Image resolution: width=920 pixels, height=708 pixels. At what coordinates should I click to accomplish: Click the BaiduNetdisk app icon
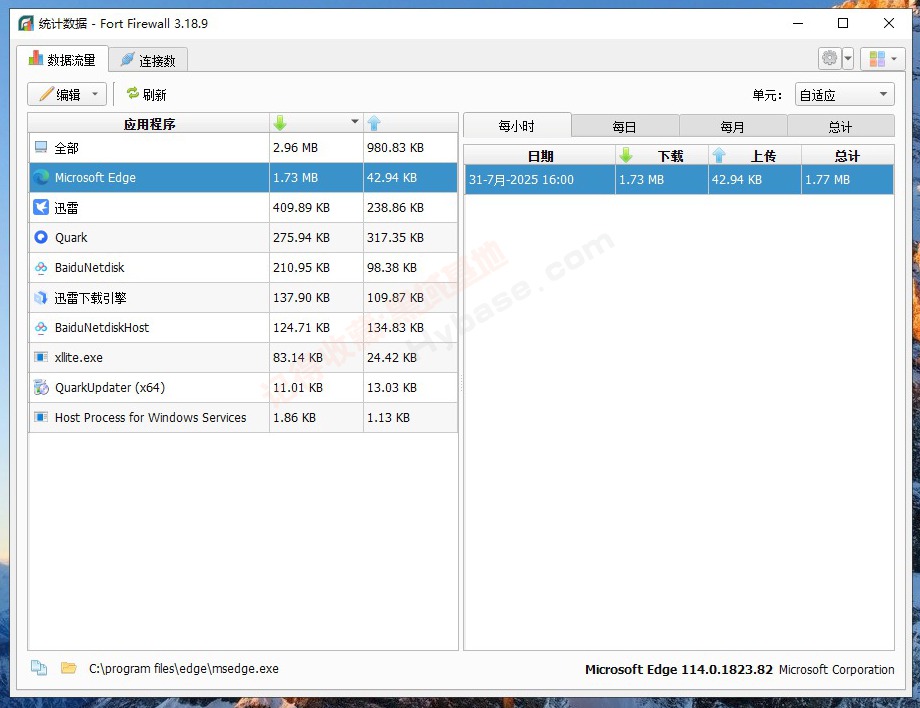(x=41, y=267)
